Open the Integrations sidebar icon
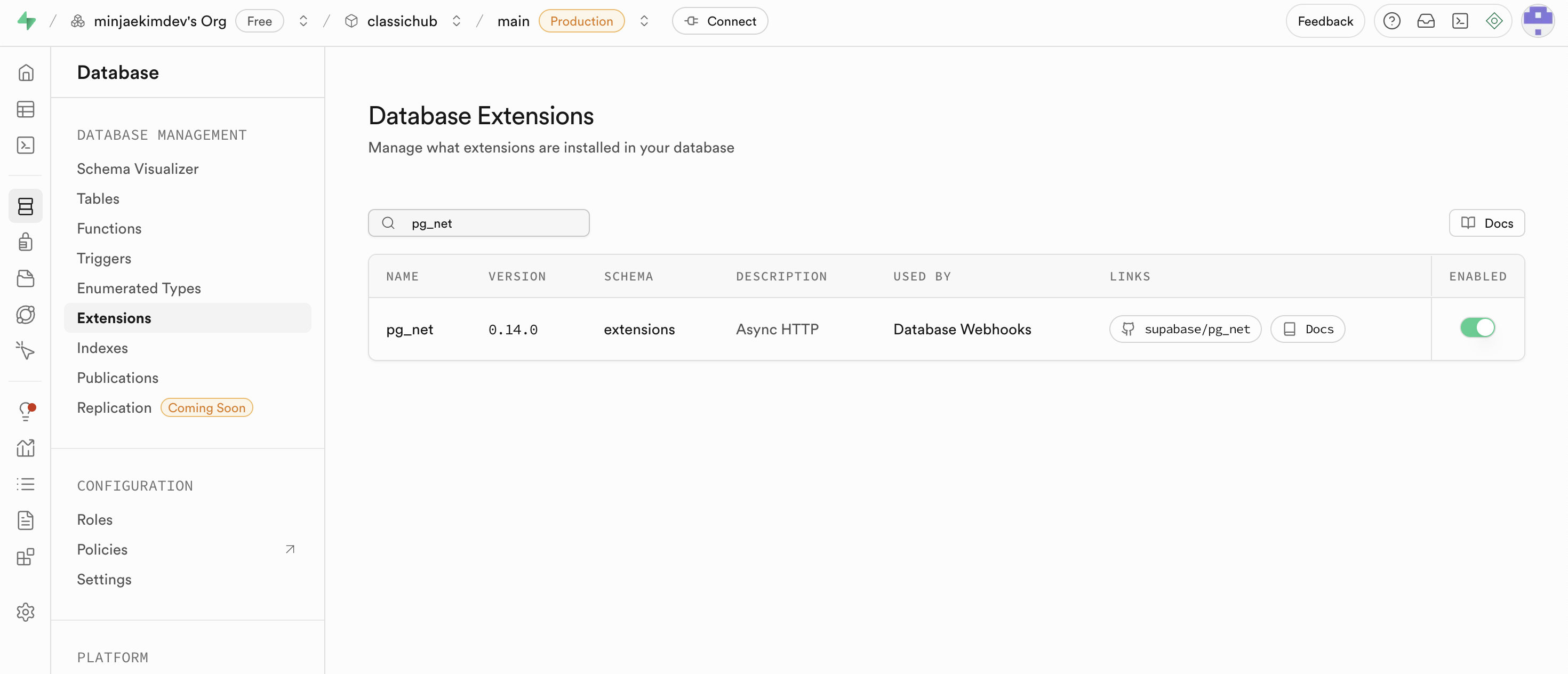This screenshot has height=674, width=1568. tap(26, 557)
